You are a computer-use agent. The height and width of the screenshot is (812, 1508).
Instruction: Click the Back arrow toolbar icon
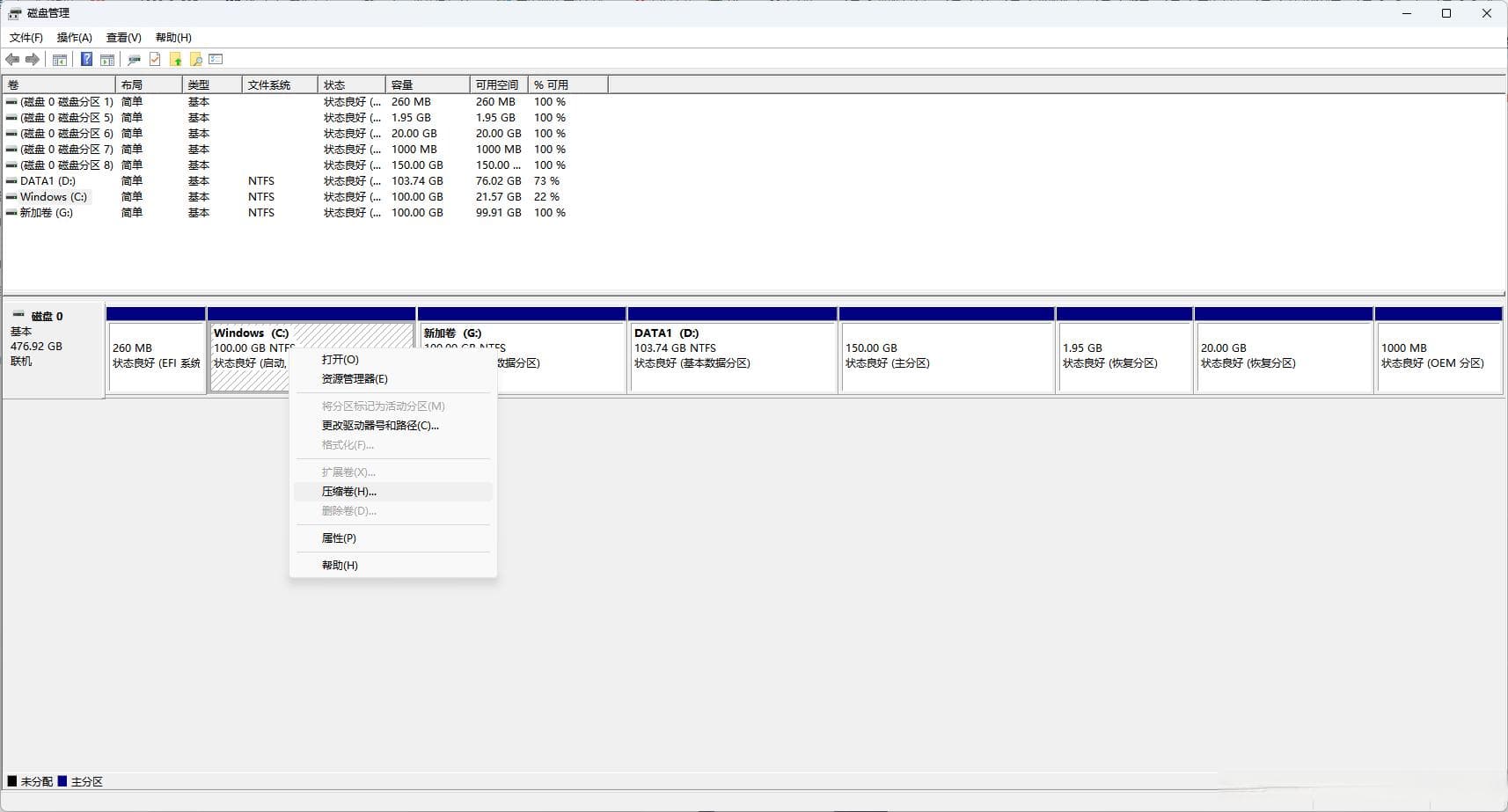pyautogui.click(x=12, y=60)
